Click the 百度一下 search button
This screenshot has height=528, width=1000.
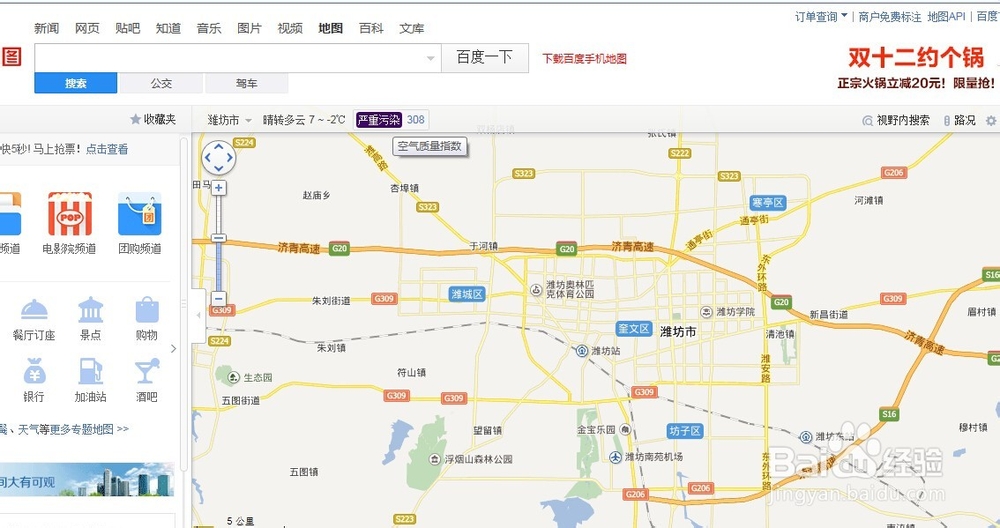[x=485, y=57]
